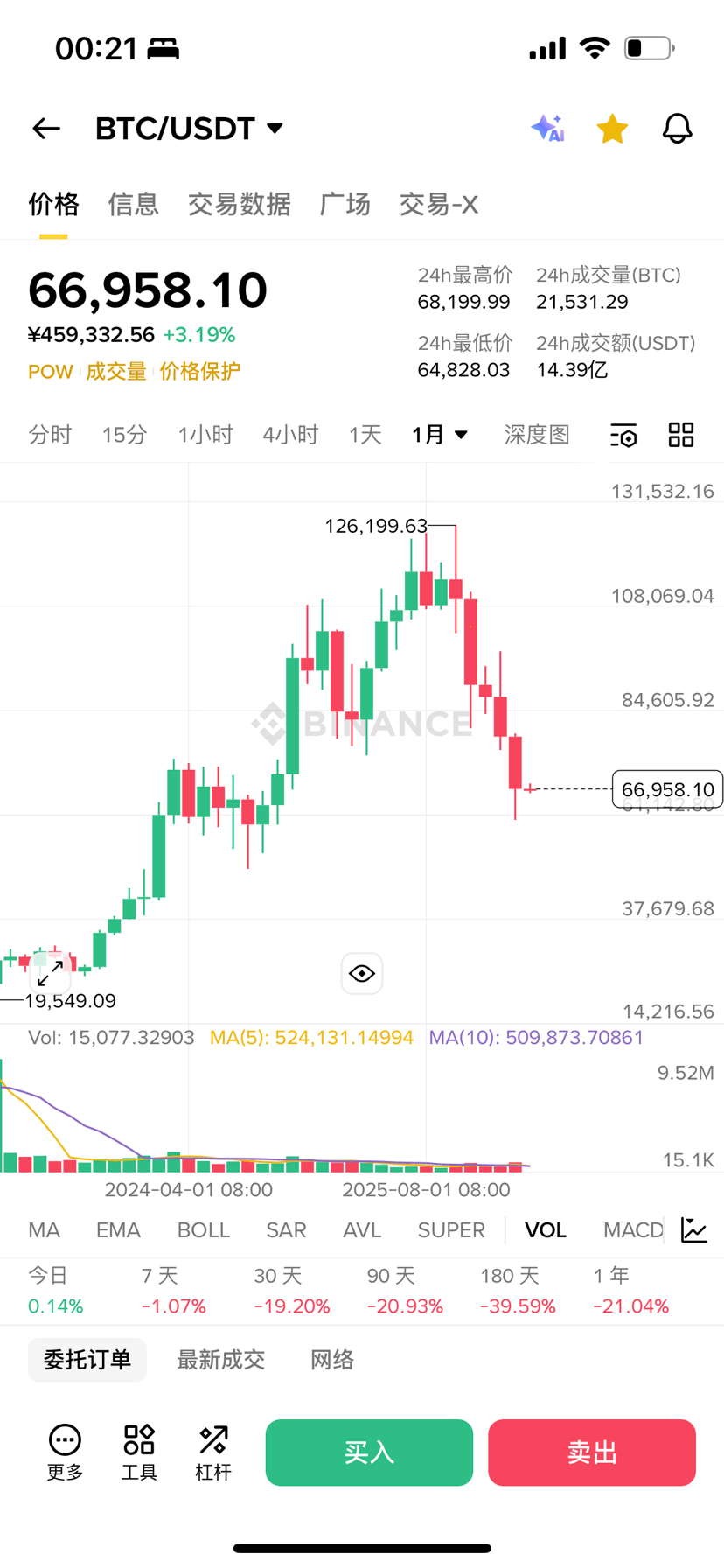Expand the BTC/USDT pair dropdown

pyautogui.click(x=189, y=129)
